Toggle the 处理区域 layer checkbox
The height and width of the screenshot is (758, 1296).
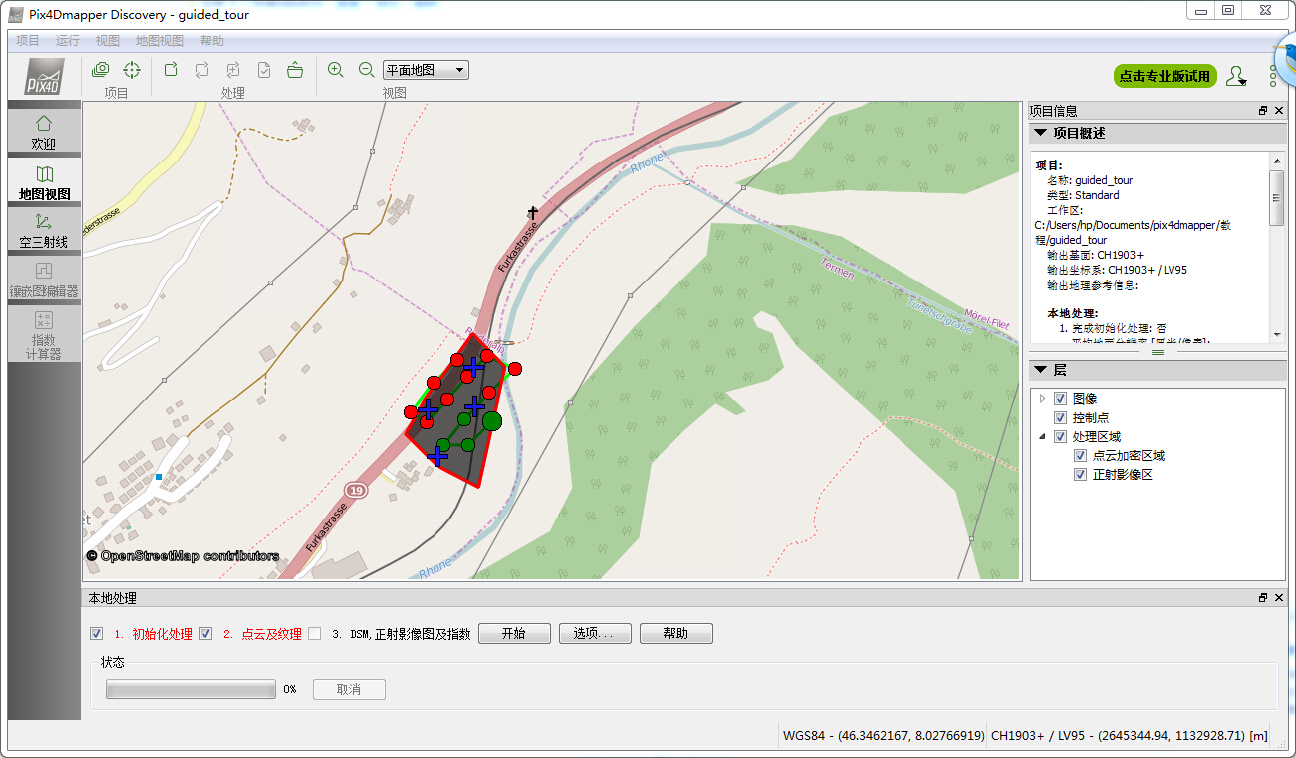point(1061,437)
